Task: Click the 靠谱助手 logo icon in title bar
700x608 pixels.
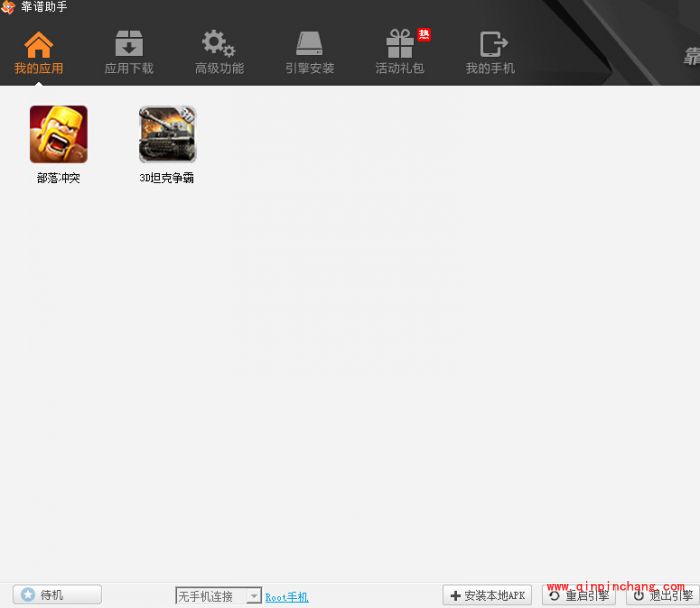Action: point(8,7)
